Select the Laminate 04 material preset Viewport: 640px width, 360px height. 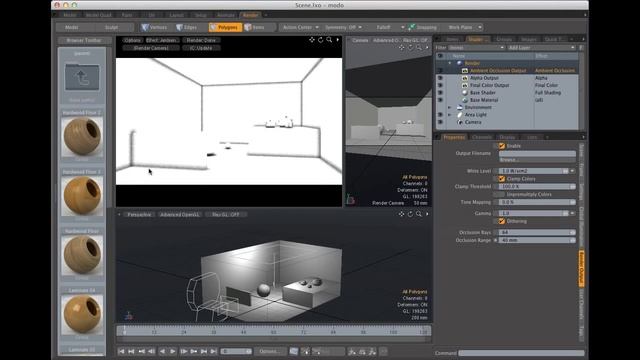click(x=82, y=314)
